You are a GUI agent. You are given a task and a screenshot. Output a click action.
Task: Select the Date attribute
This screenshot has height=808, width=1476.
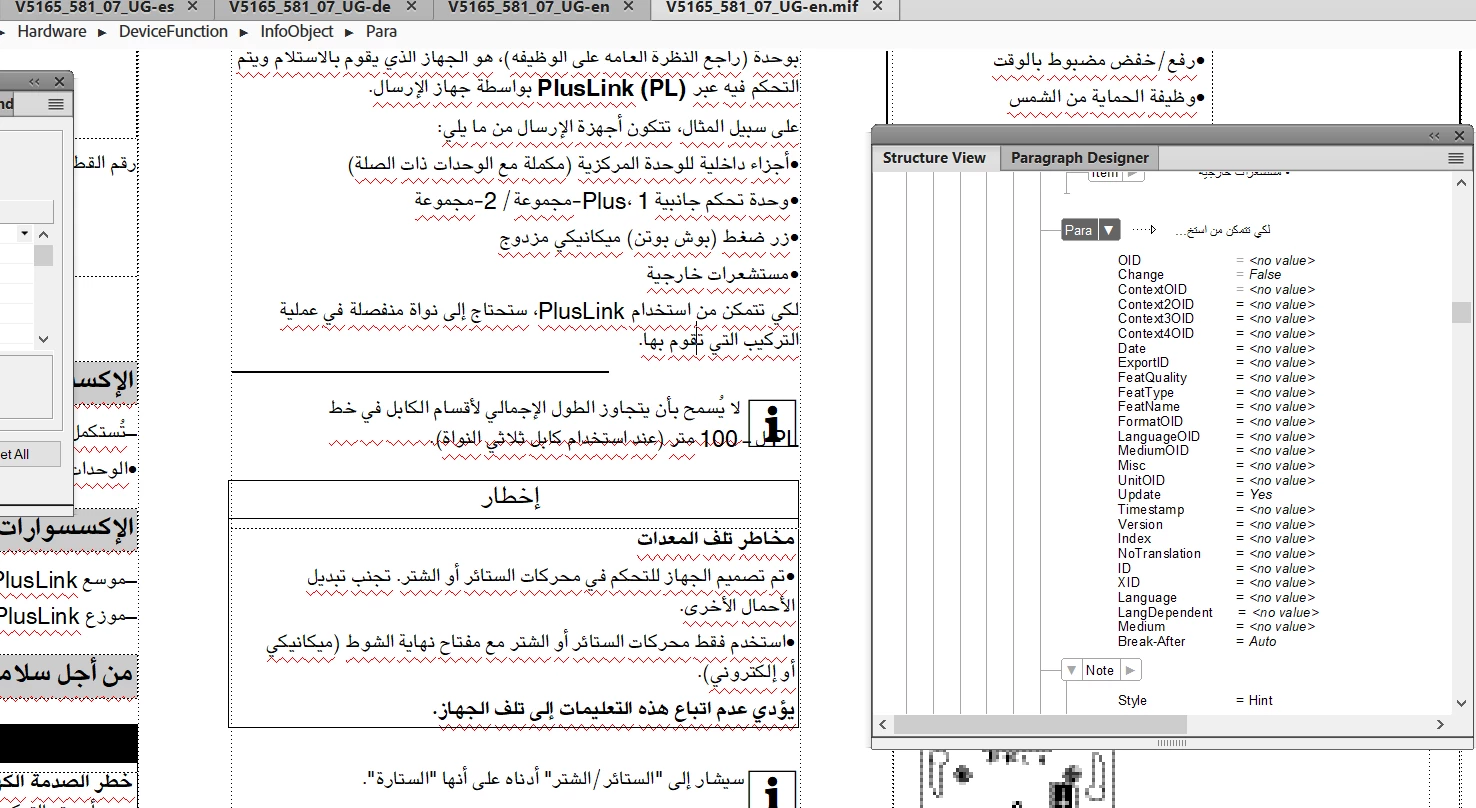pyautogui.click(x=1216, y=348)
